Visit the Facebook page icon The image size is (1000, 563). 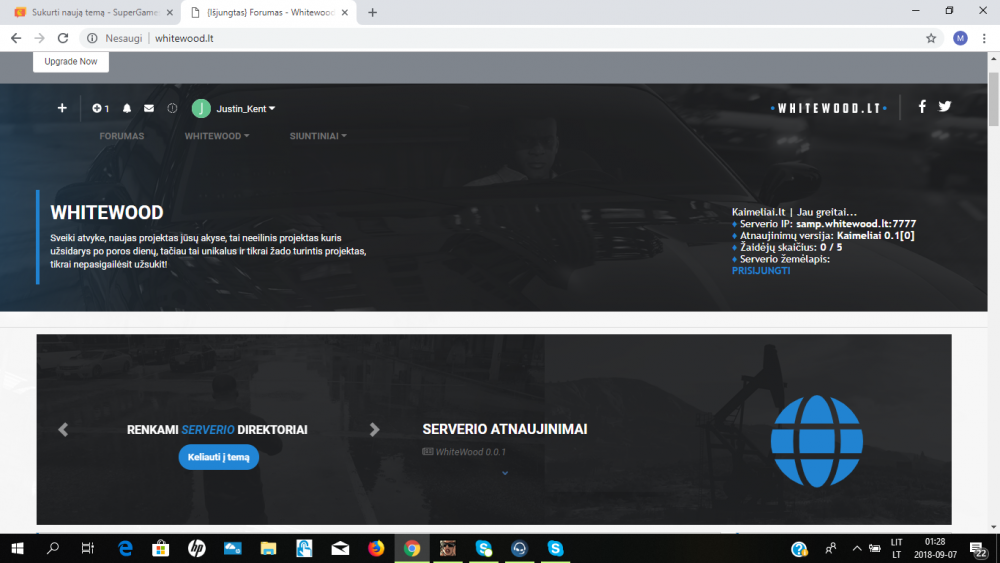(x=922, y=106)
